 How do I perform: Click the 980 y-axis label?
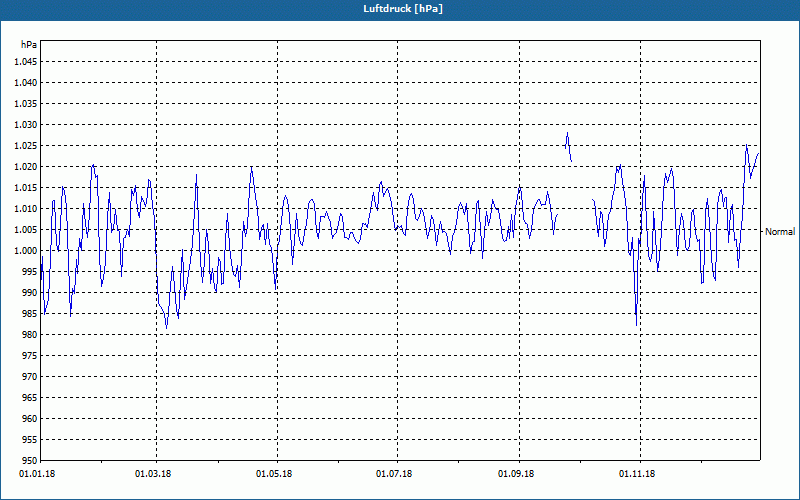pyautogui.click(x=30, y=335)
